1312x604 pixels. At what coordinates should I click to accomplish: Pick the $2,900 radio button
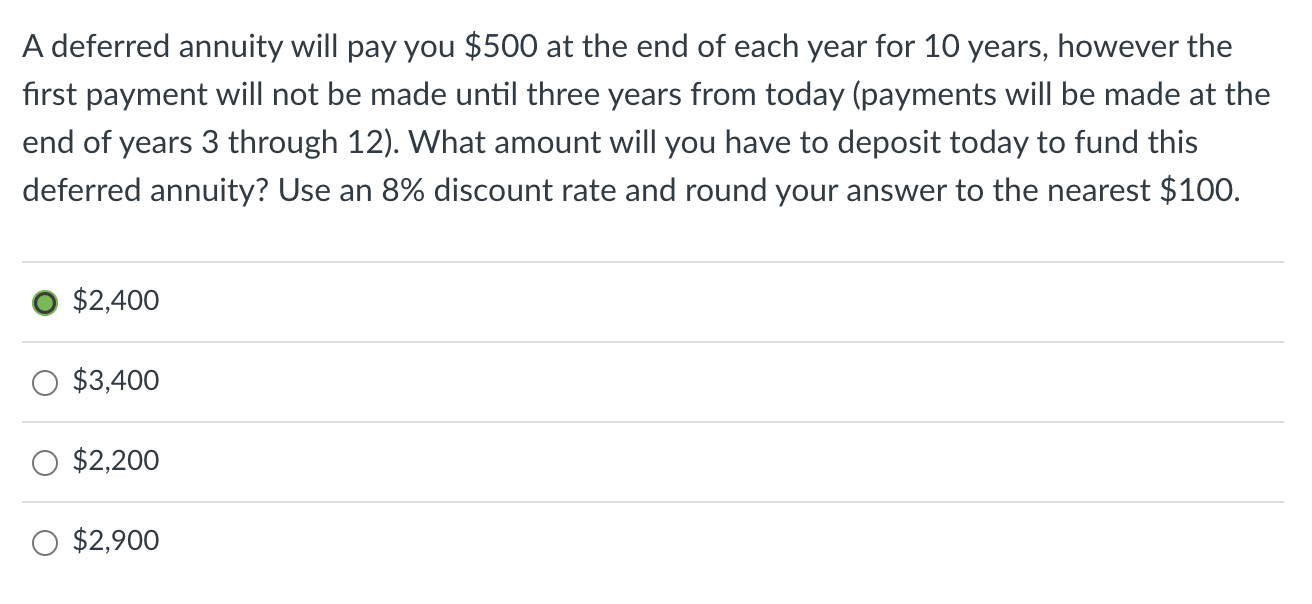(x=44, y=540)
